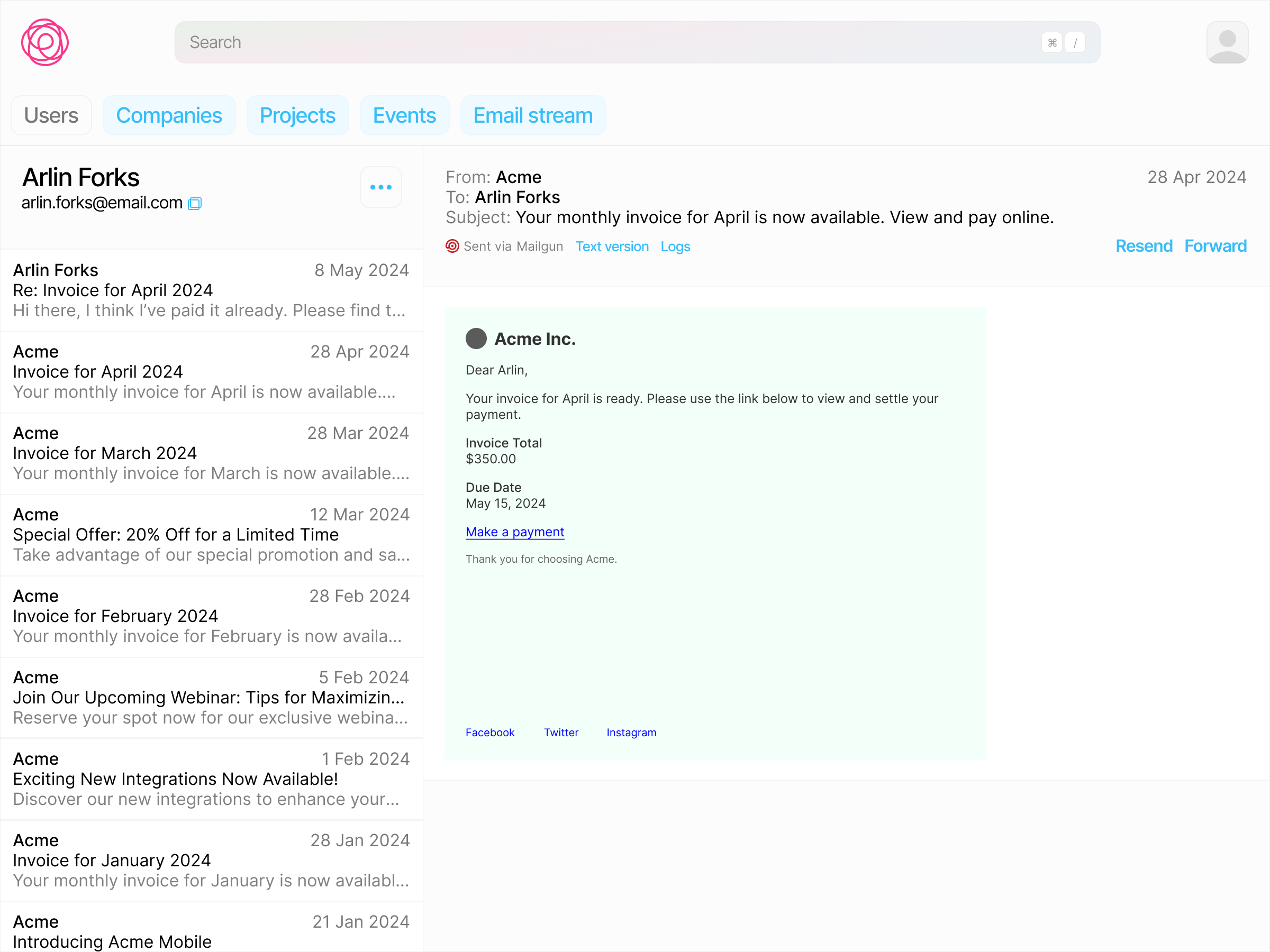Click Make a payment link
Image resolution: width=1270 pixels, height=952 pixels.
pyautogui.click(x=514, y=532)
